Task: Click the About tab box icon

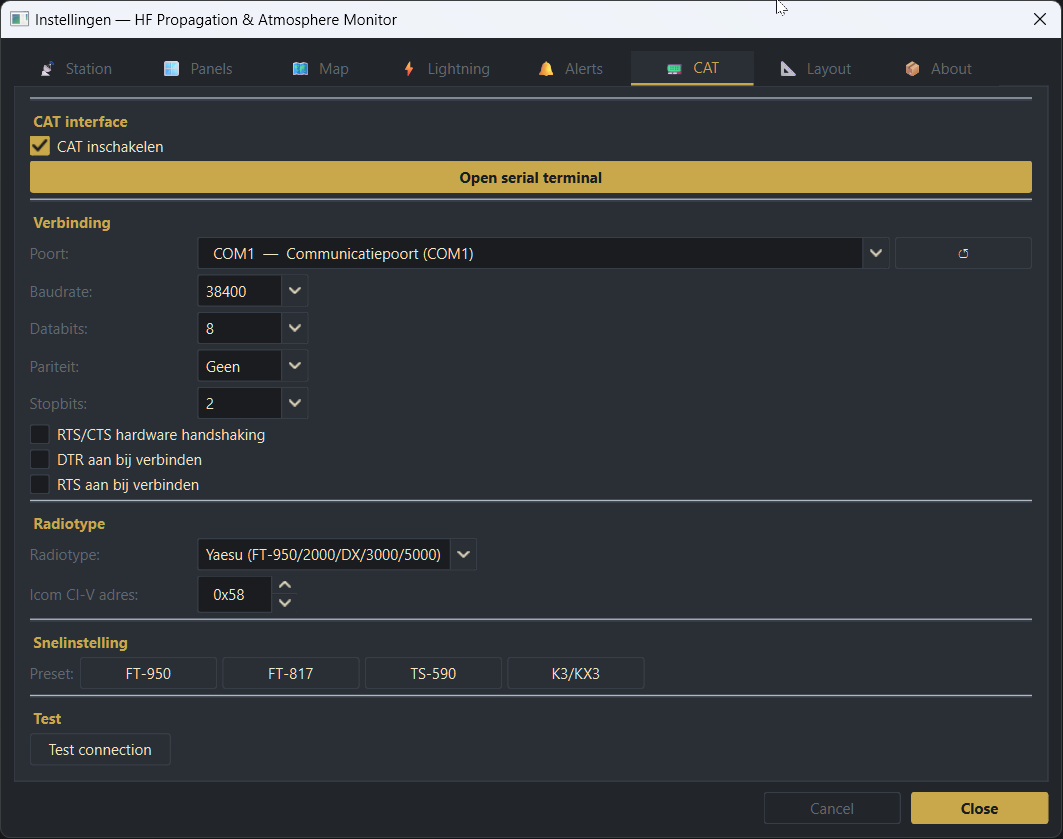Action: pyautogui.click(x=912, y=68)
